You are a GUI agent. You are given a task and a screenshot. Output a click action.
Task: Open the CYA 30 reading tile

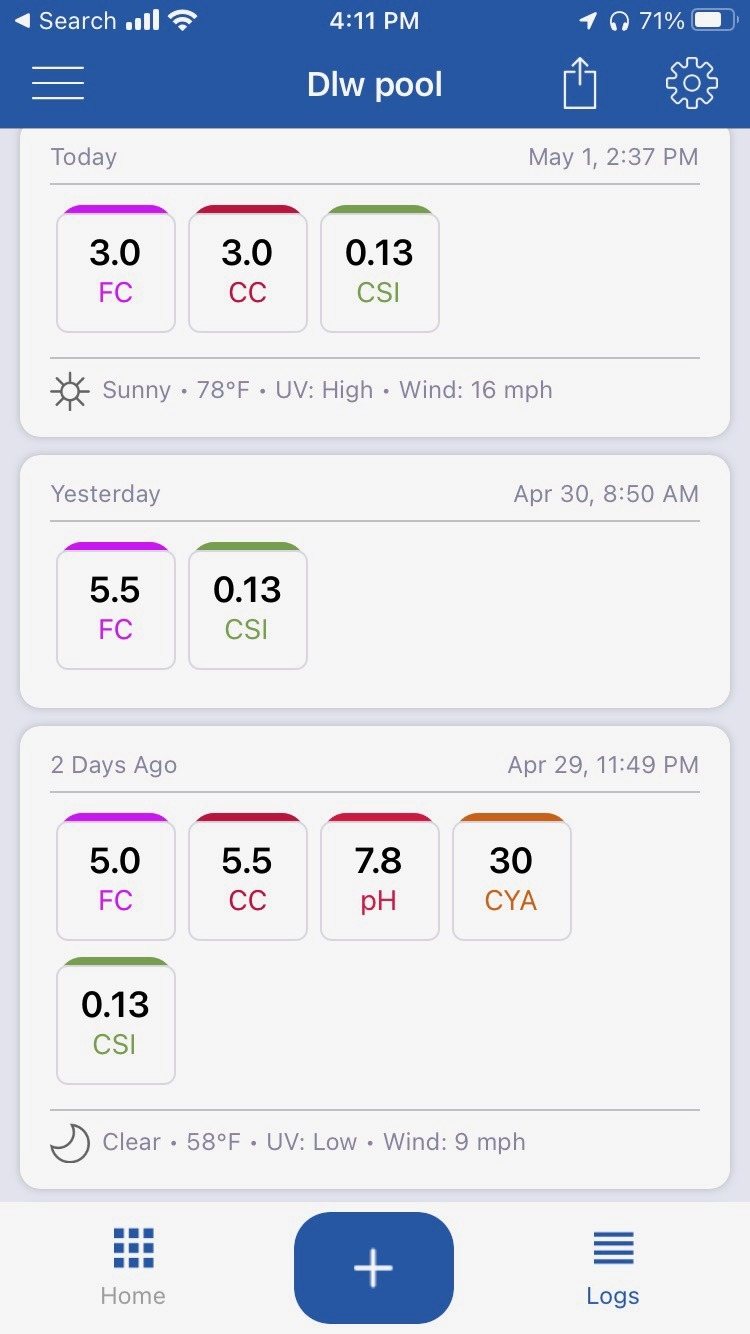(512, 877)
